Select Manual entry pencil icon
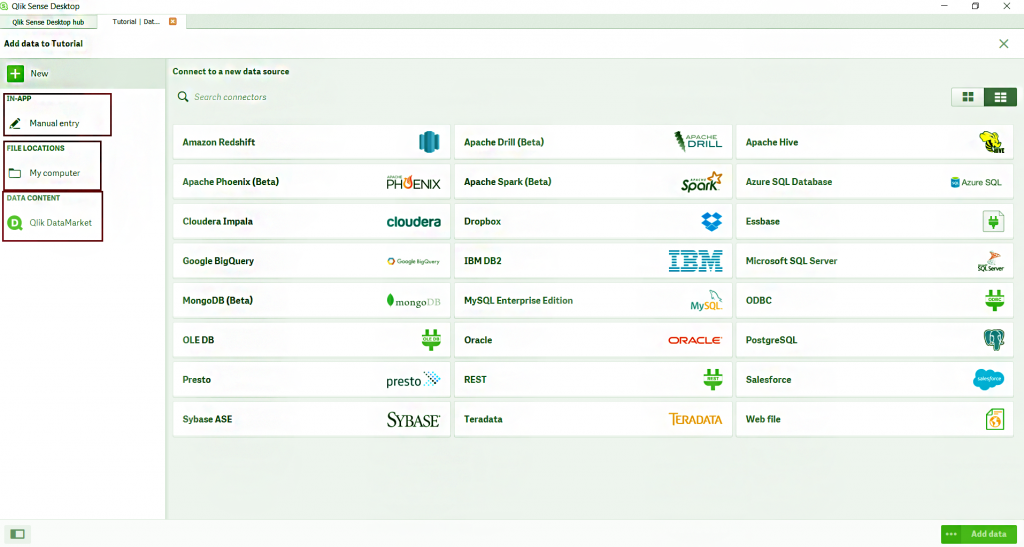Image resolution: width=1024 pixels, height=547 pixels. click(16, 123)
